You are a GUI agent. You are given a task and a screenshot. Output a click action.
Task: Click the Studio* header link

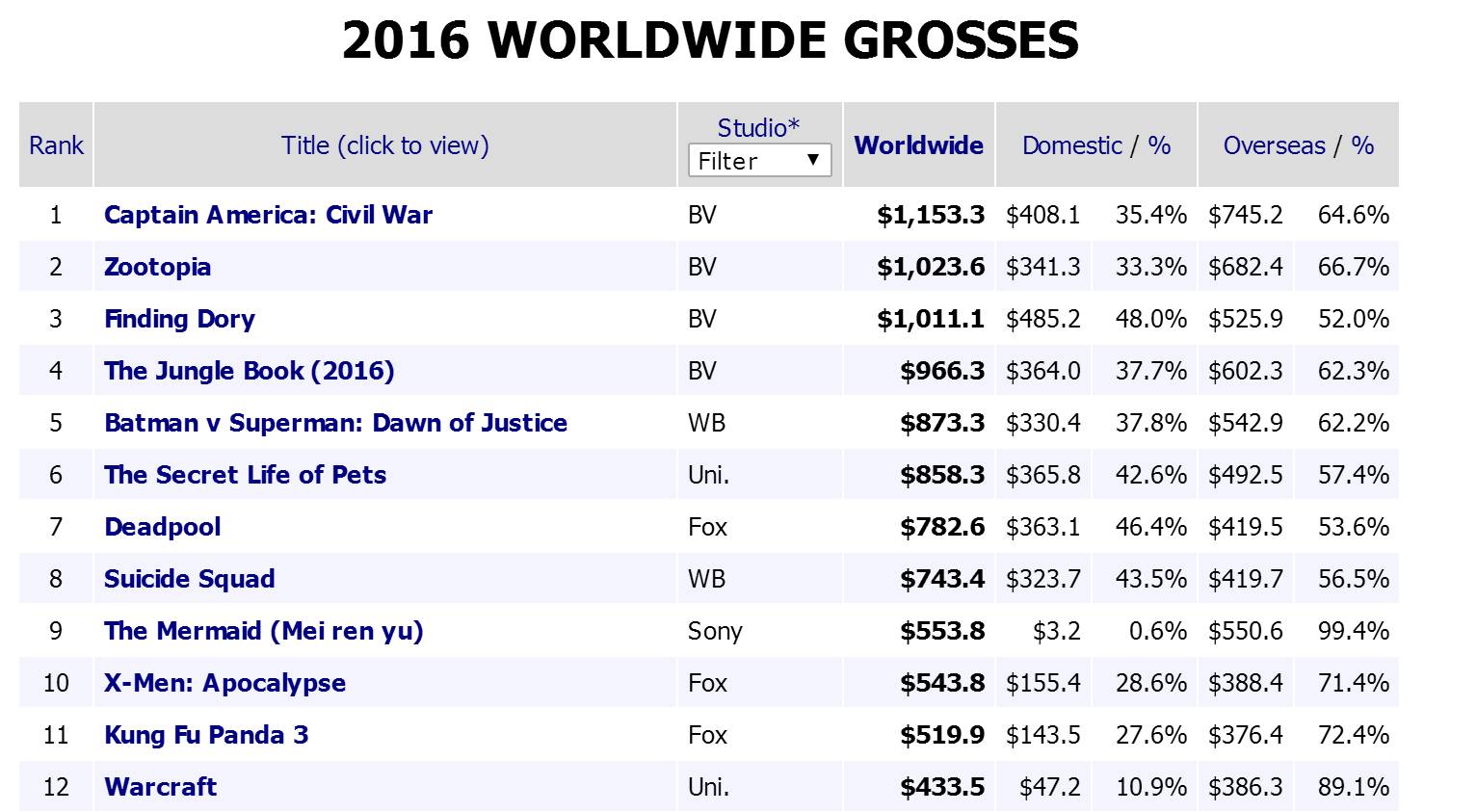click(x=758, y=128)
